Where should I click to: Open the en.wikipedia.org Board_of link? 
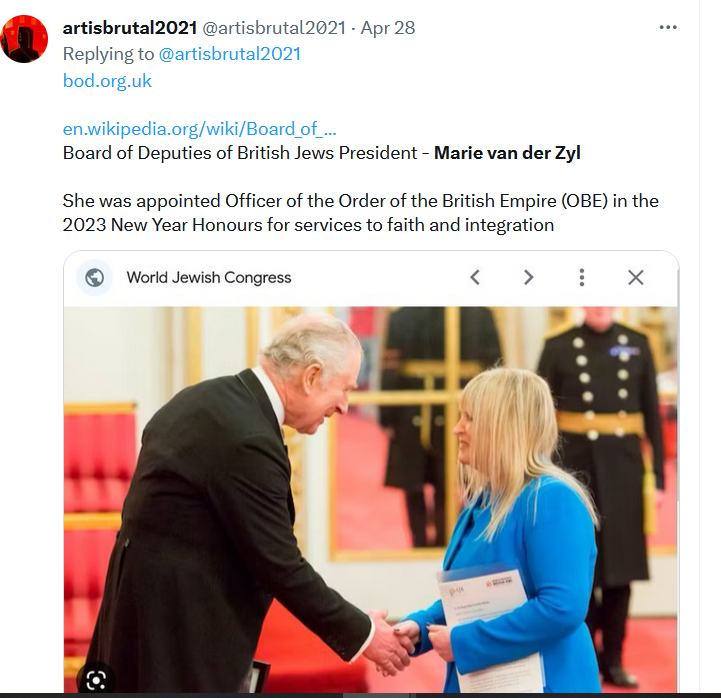[x=200, y=129]
